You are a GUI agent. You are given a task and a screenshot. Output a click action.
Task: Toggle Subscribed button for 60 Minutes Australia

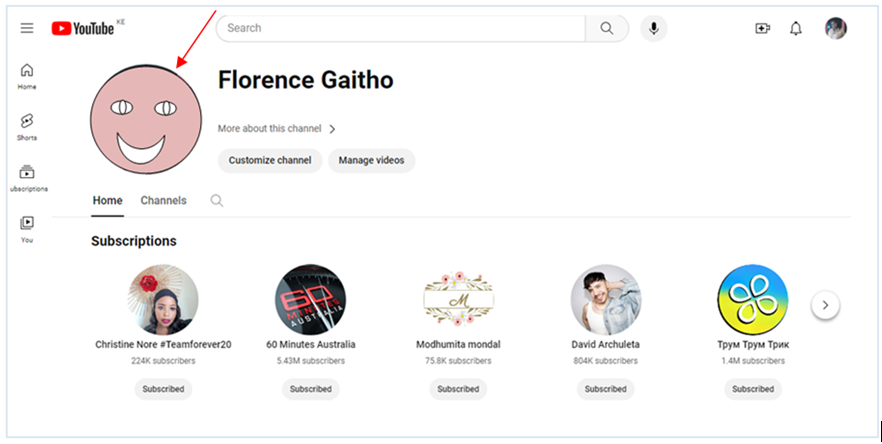(311, 389)
